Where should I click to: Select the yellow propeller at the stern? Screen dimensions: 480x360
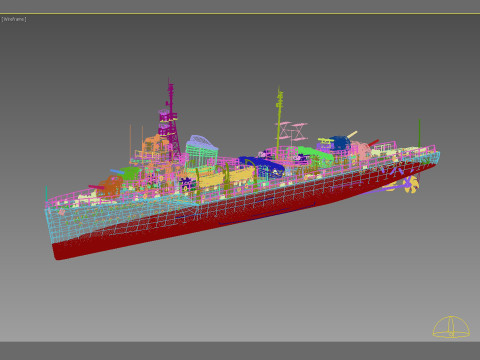(411, 185)
